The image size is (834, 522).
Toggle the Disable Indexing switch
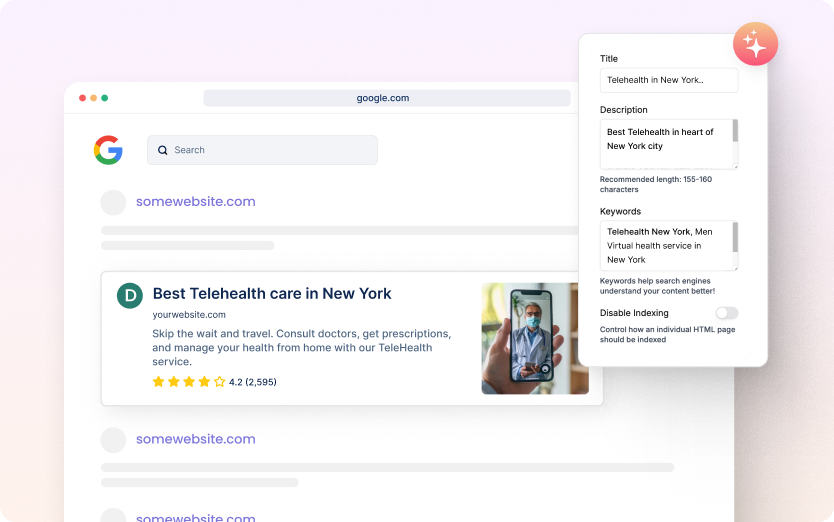tap(727, 313)
